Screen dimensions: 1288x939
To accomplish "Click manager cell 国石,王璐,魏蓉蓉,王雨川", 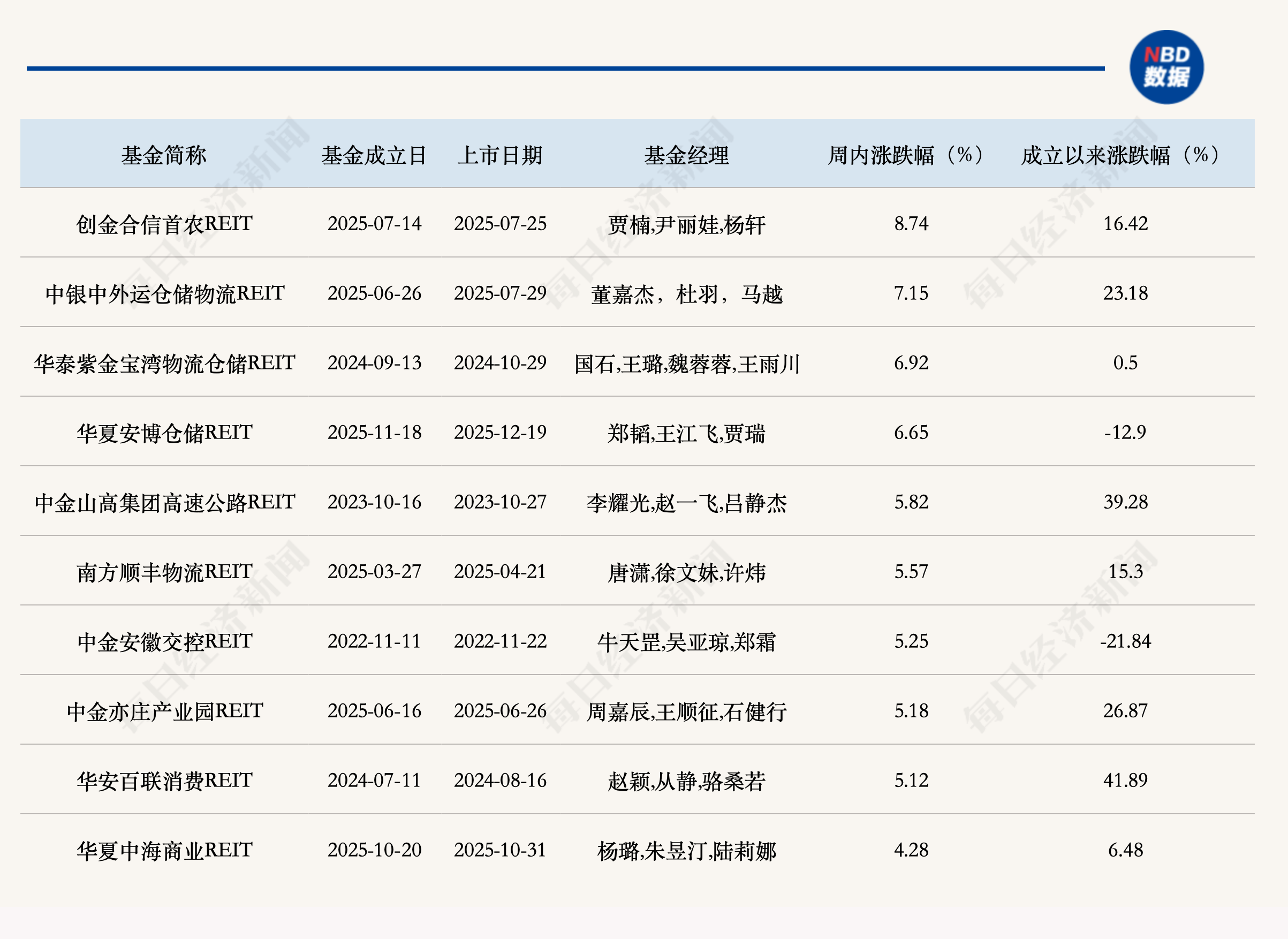I will point(687,365).
